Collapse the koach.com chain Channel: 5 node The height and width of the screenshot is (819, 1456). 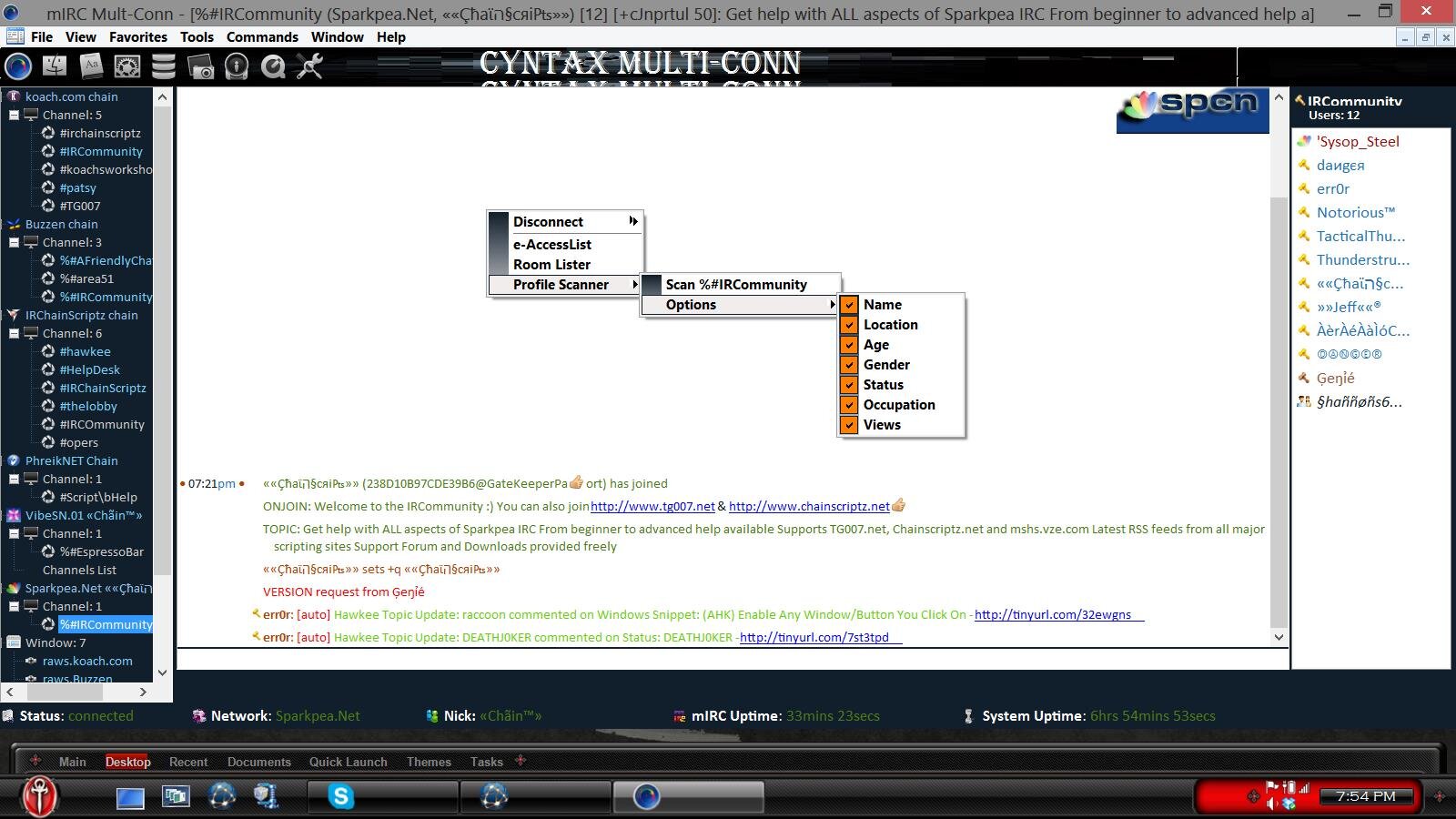15,116
